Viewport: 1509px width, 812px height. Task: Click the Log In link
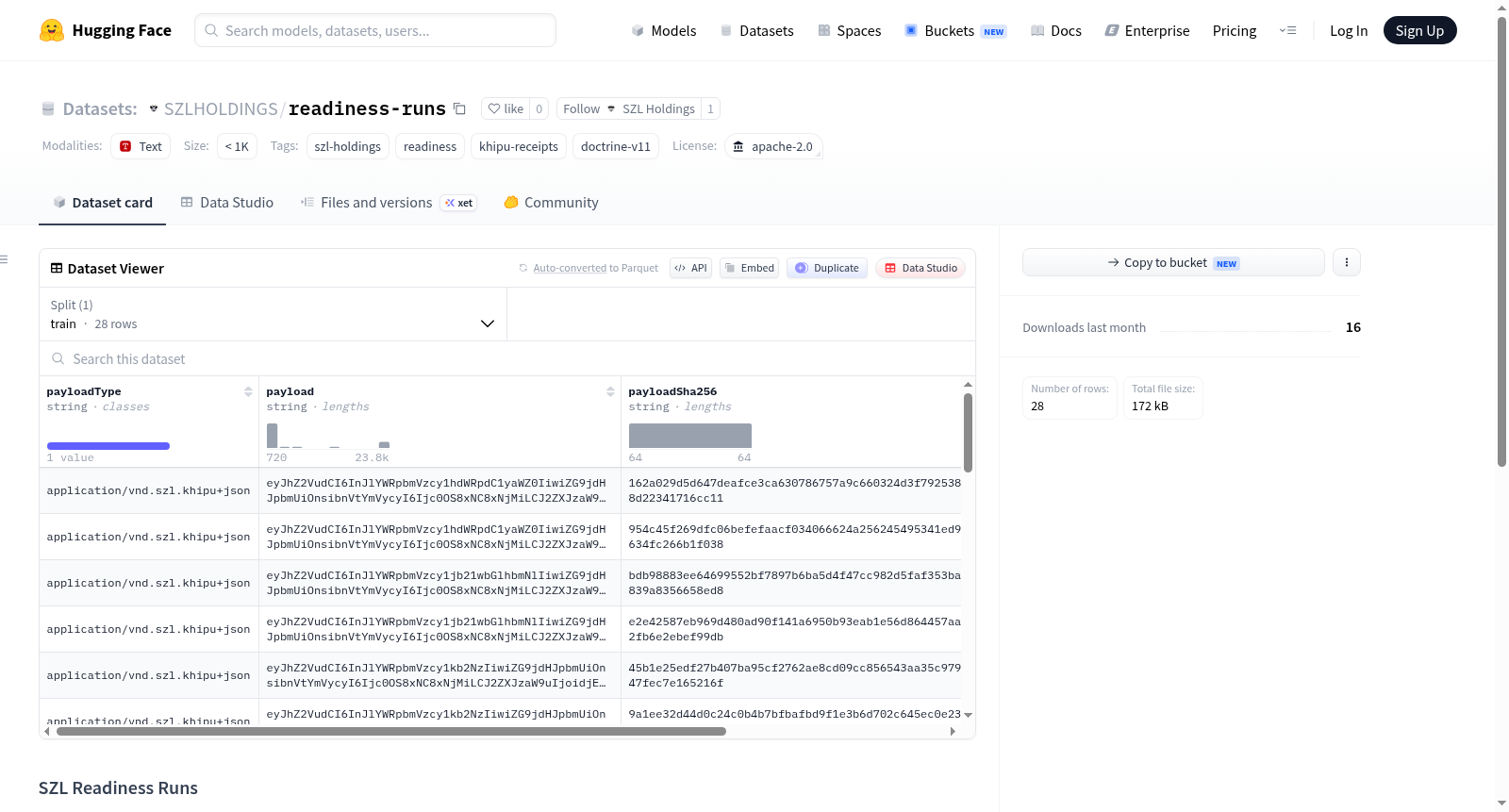(1349, 30)
